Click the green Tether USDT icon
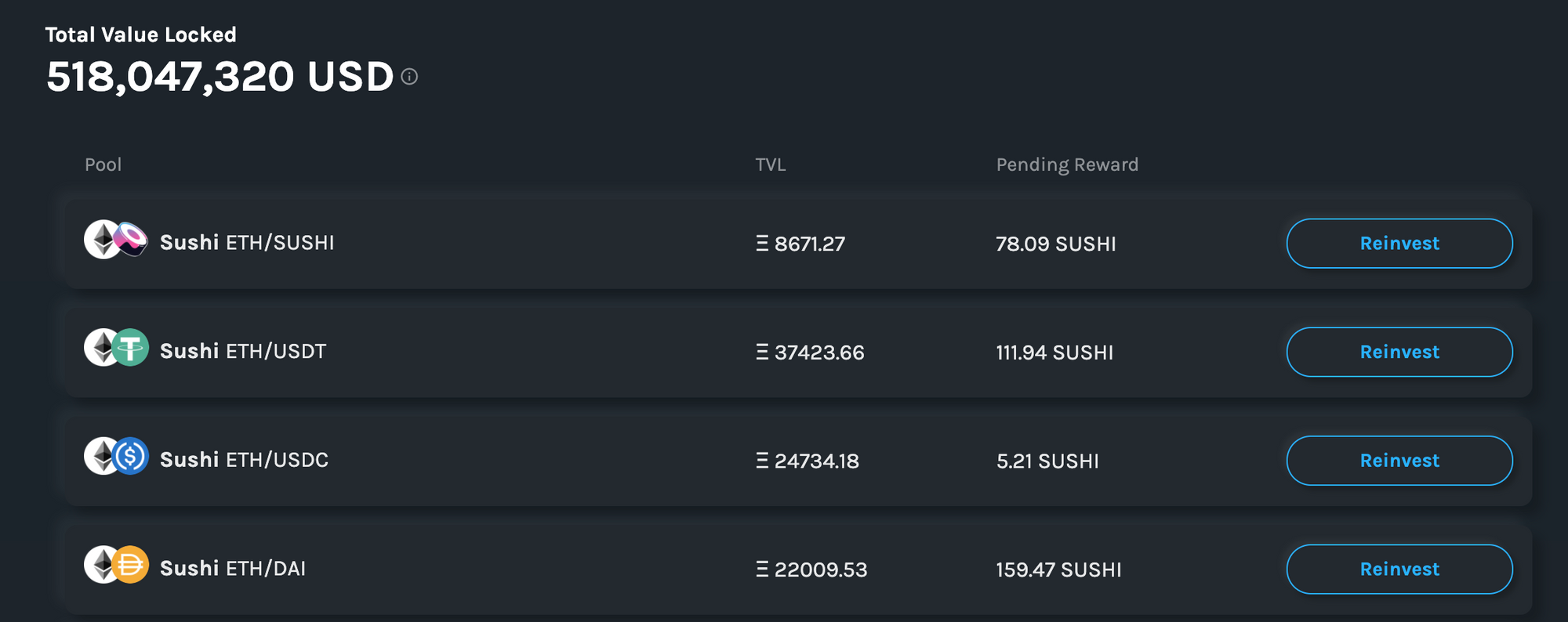Viewport: 1568px width, 622px height. click(130, 347)
